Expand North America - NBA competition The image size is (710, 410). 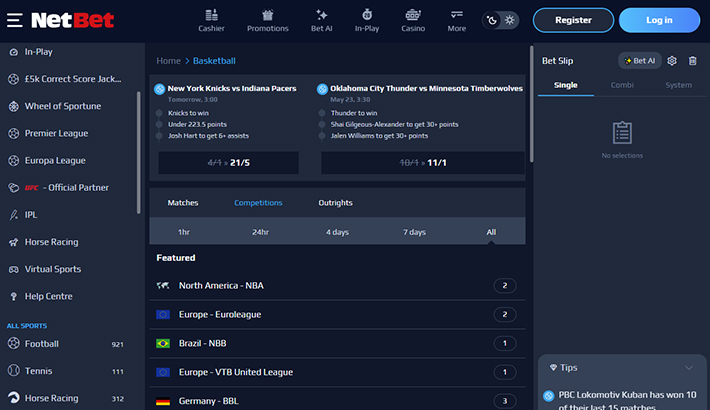click(337, 285)
